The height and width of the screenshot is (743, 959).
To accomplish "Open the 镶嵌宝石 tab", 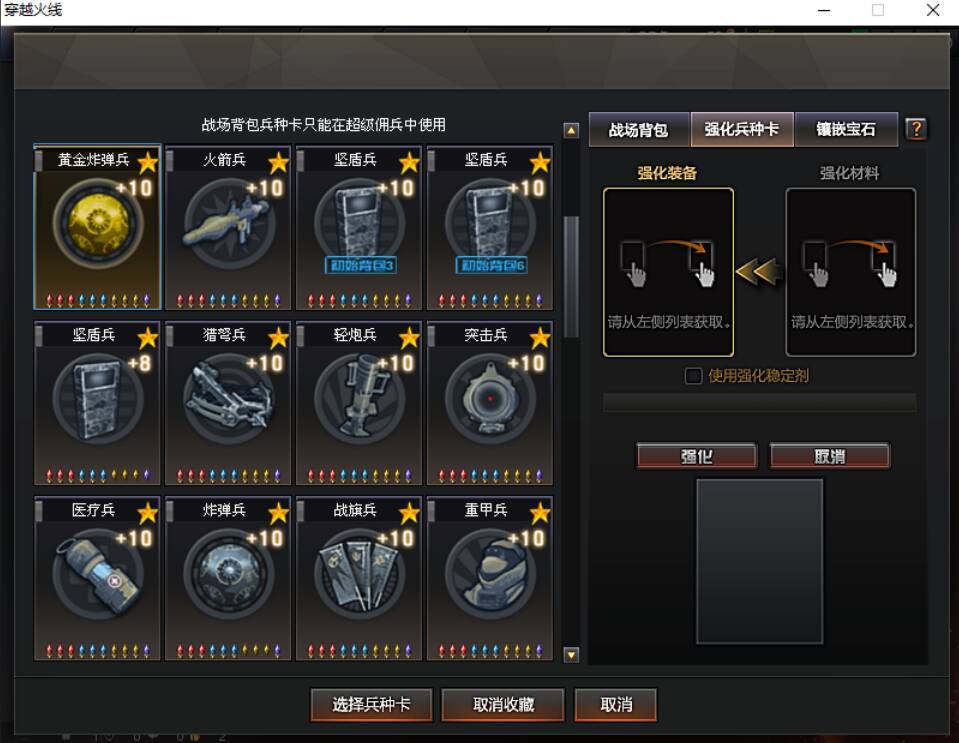I will (x=846, y=130).
